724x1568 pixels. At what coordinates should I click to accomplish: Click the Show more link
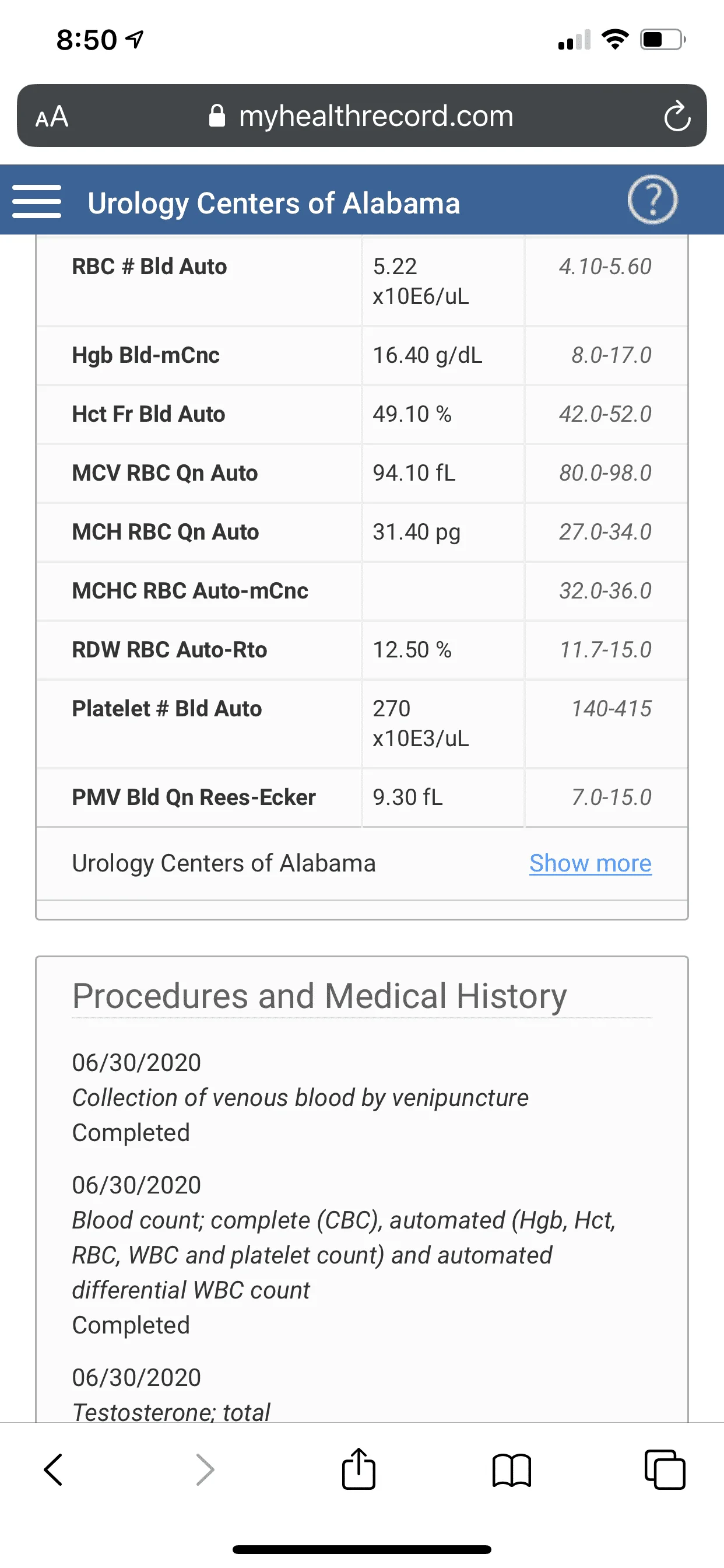(590, 863)
